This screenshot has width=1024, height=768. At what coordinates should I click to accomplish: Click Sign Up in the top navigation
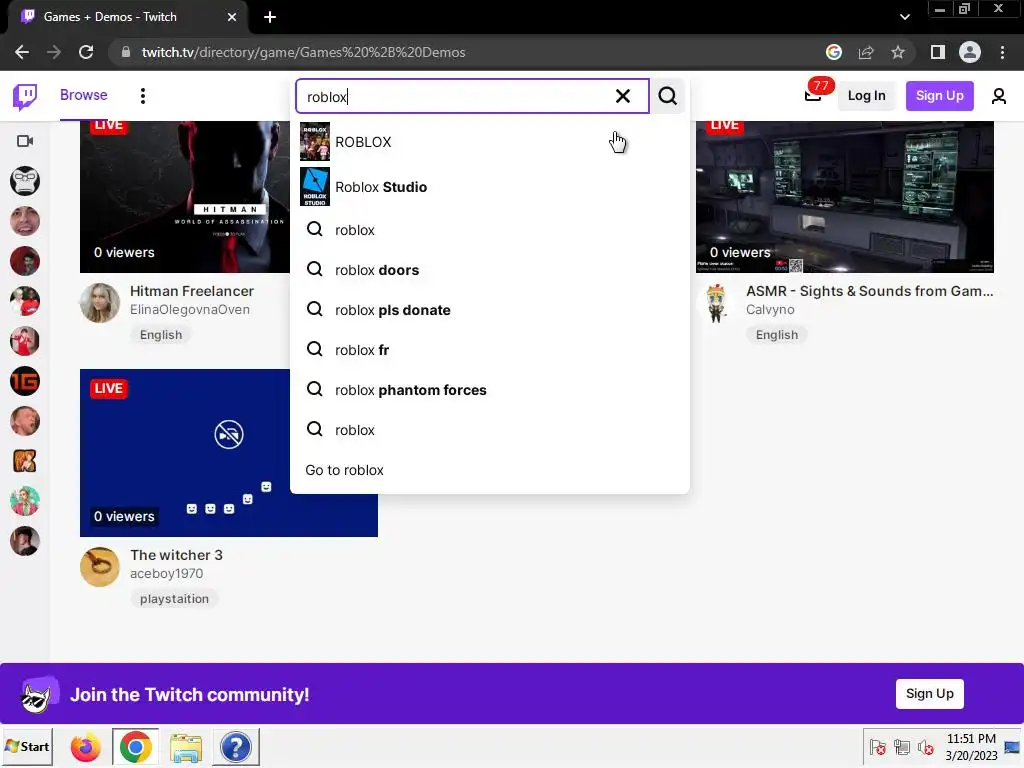(939, 96)
